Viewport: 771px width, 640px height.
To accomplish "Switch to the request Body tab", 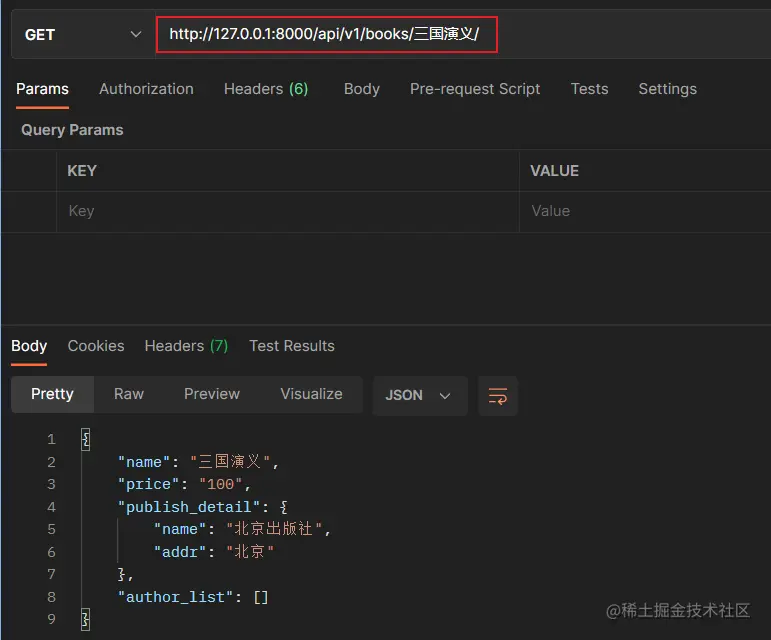I will coord(361,89).
